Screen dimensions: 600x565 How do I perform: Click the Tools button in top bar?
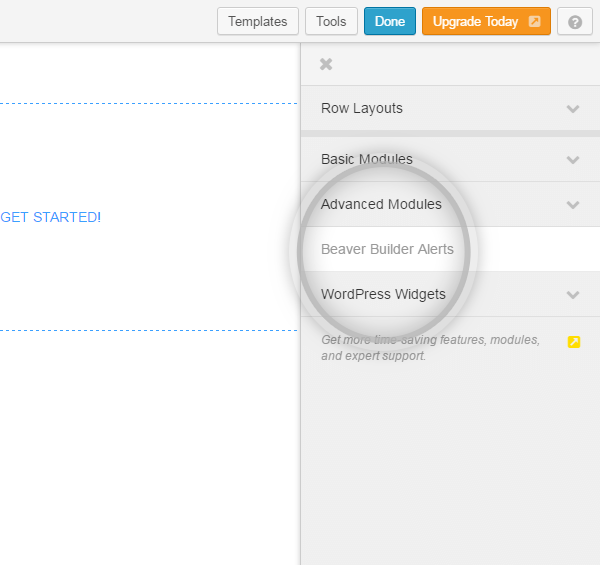[331, 21]
